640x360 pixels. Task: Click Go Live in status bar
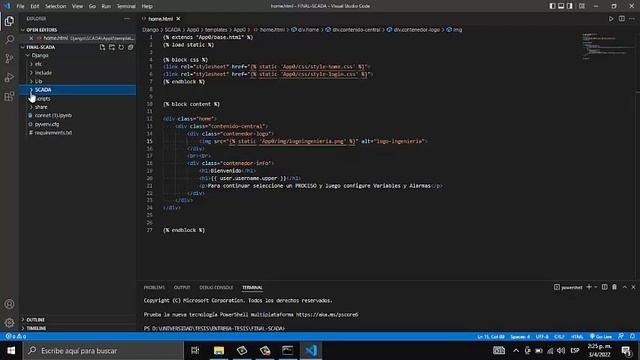(x=601, y=336)
